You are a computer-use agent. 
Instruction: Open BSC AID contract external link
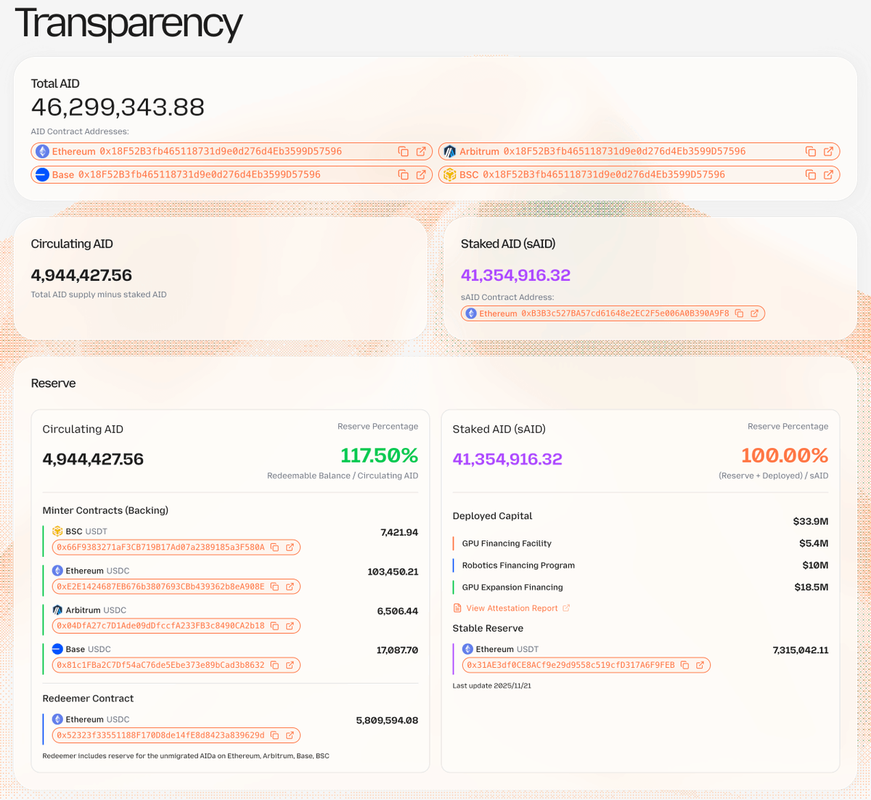coord(829,175)
